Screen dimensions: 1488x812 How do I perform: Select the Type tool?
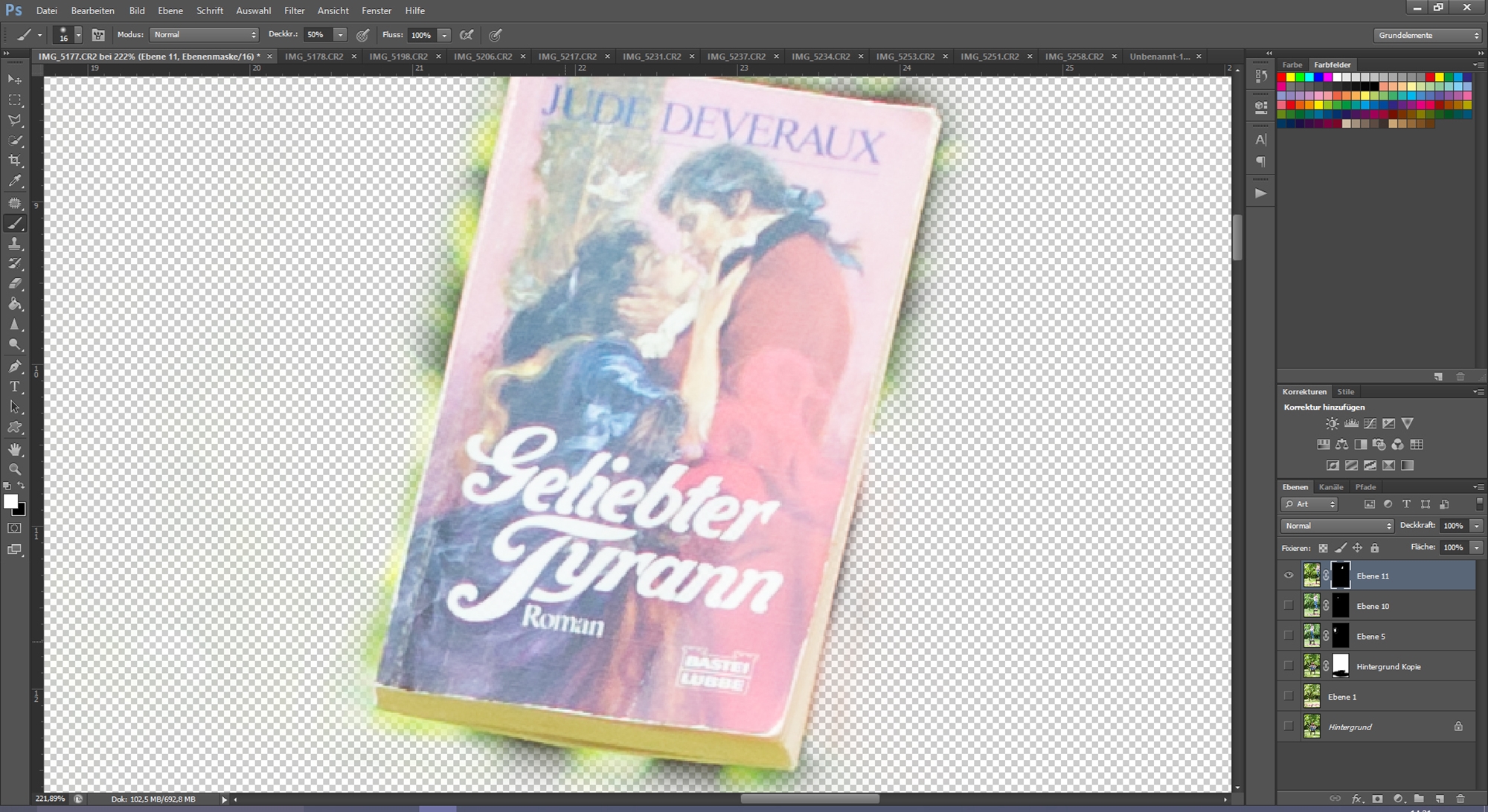(x=15, y=387)
